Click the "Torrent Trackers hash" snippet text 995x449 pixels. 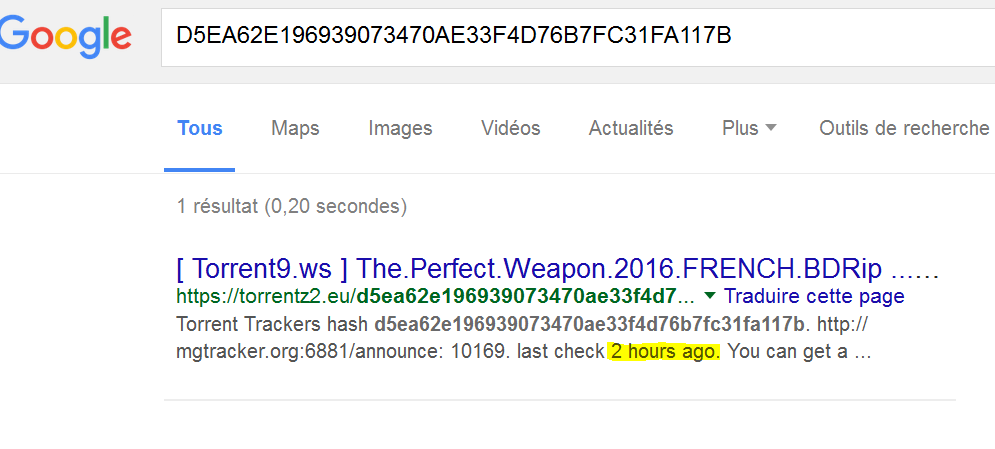(272, 325)
